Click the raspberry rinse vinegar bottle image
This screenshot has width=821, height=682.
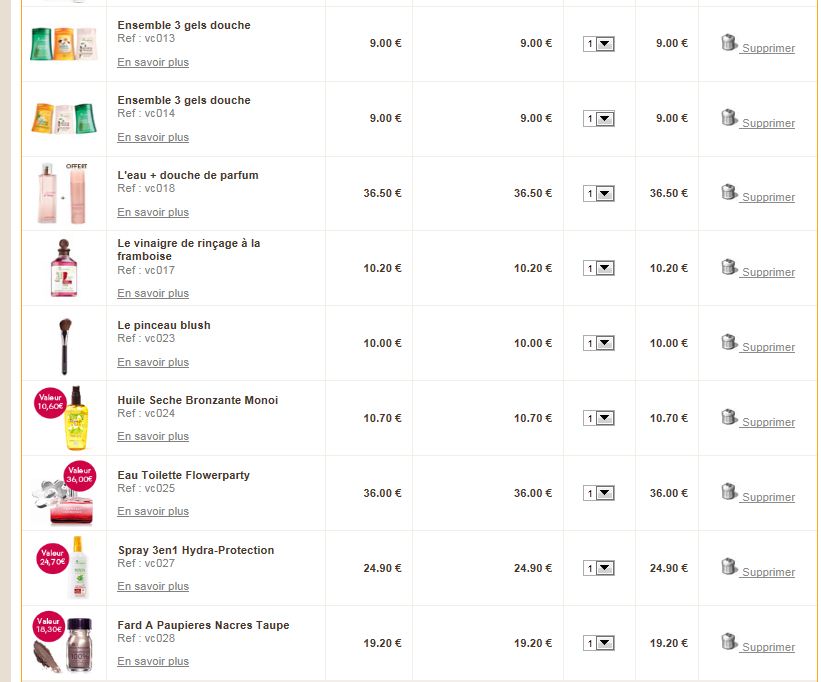(64, 268)
